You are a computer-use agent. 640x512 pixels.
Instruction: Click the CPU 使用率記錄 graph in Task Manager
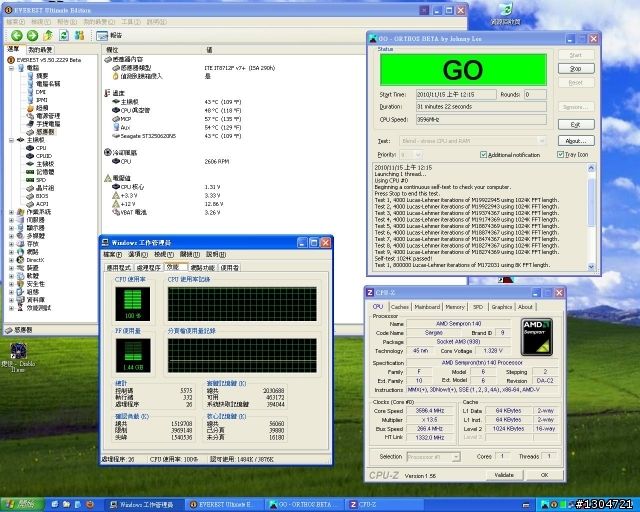[x=242, y=304]
